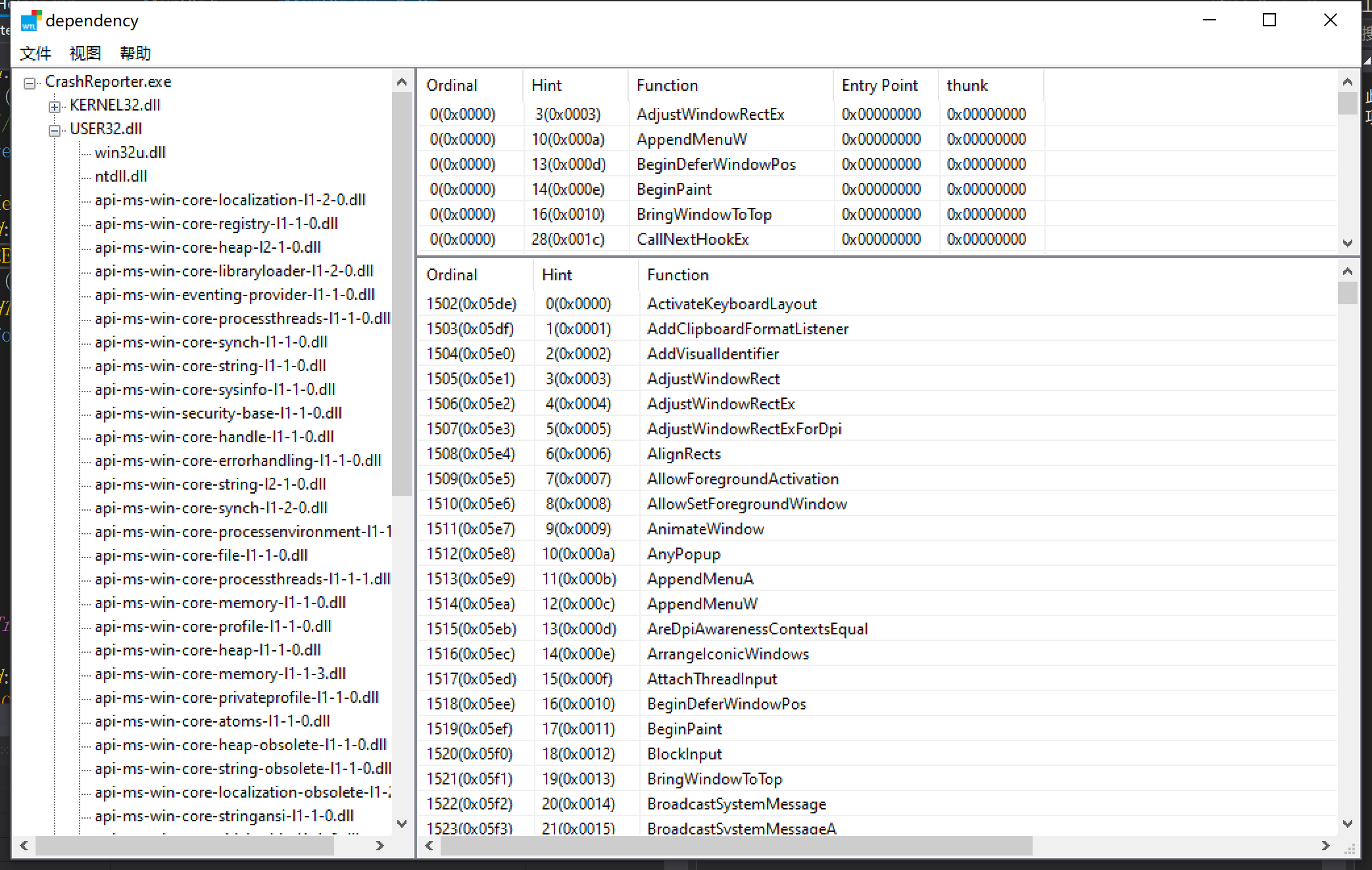
Task: Expand the KERNEL32.dll tree node
Action: pyautogui.click(x=55, y=107)
